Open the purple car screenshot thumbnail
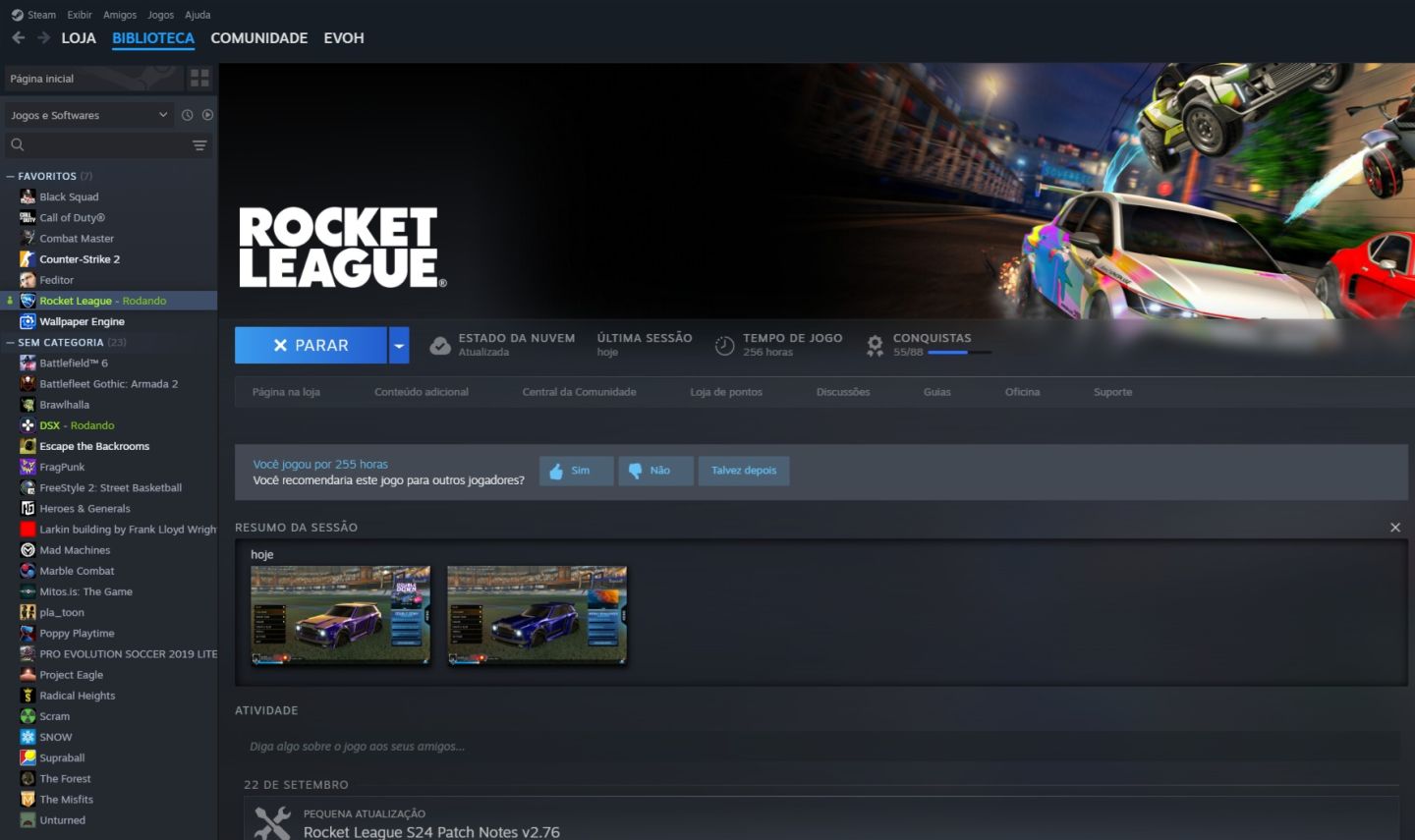1415x840 pixels. pos(340,615)
